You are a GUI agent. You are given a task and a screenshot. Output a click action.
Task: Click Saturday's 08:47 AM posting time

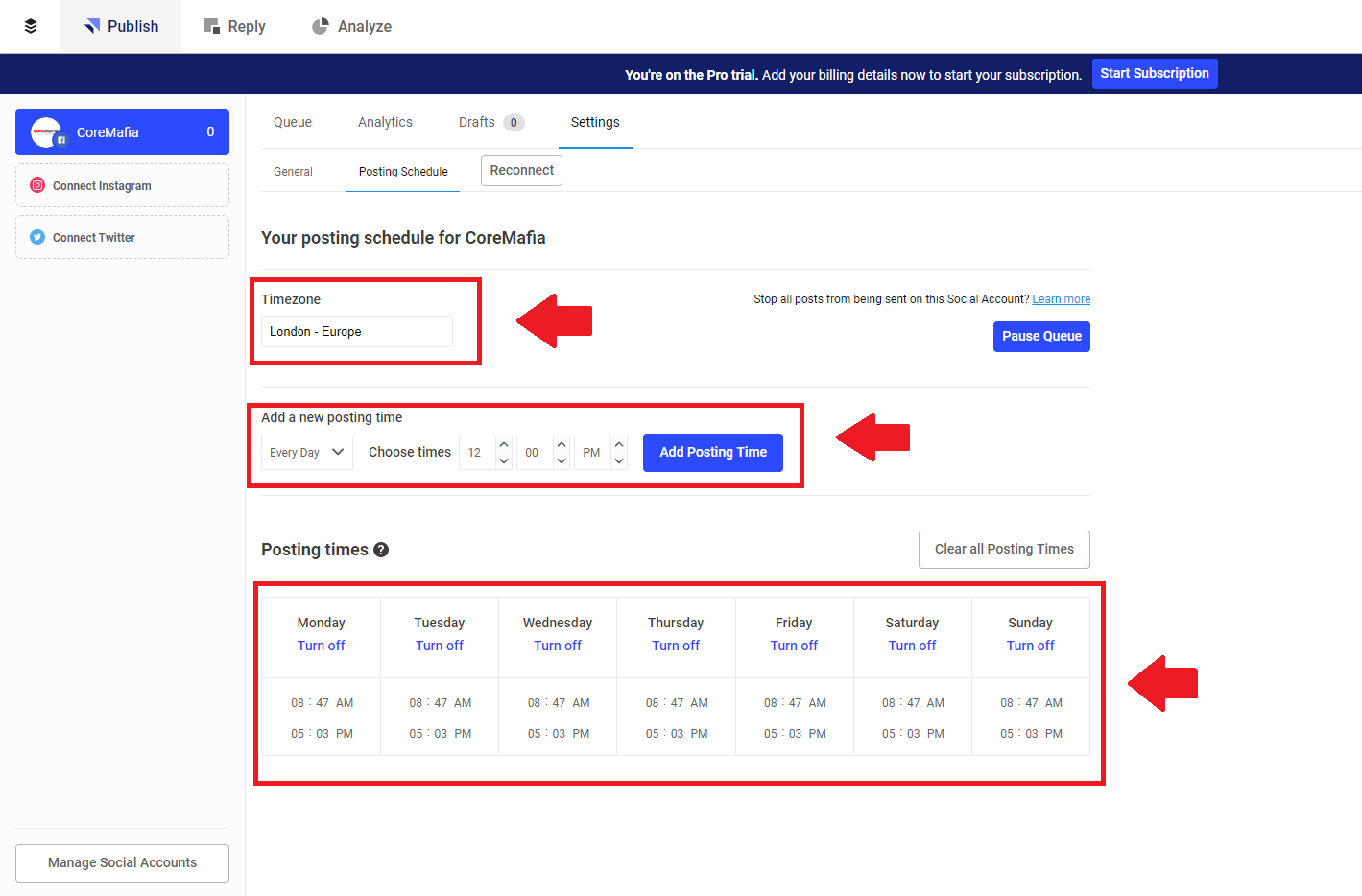click(x=913, y=703)
